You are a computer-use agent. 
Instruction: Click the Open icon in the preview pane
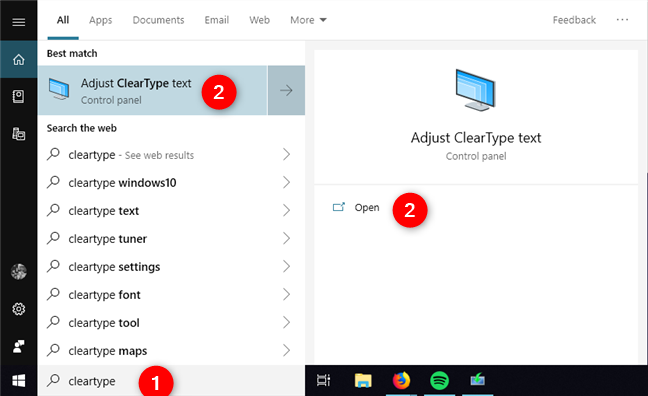[x=339, y=207]
